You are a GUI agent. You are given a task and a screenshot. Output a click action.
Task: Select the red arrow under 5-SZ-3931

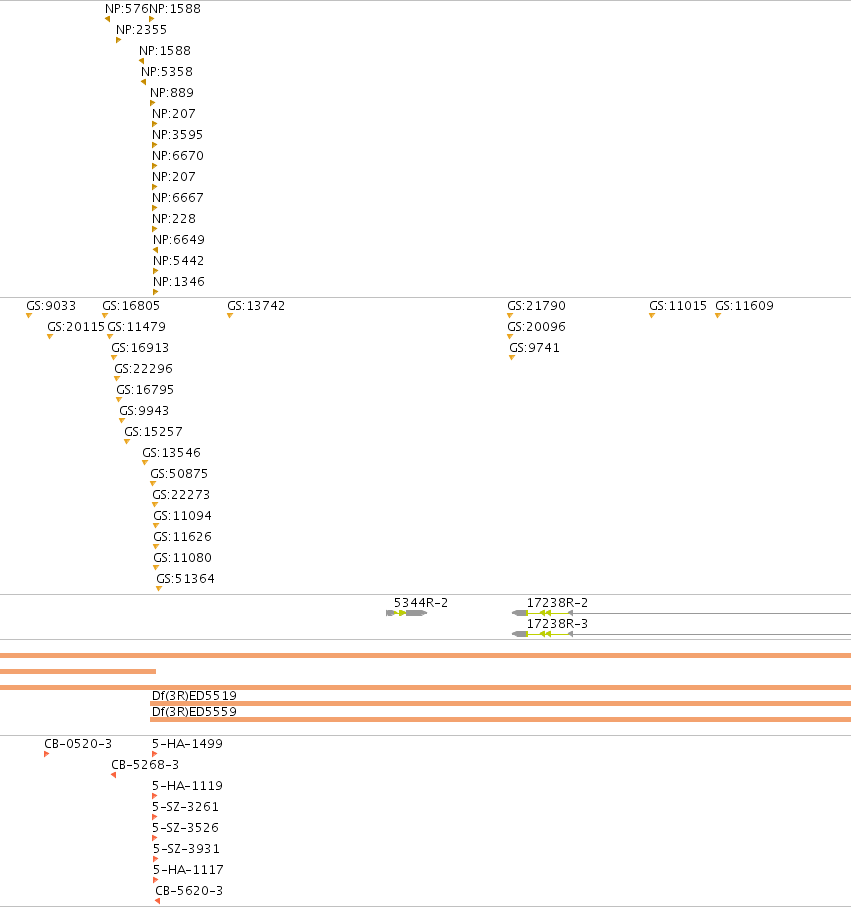pyautogui.click(x=155, y=859)
